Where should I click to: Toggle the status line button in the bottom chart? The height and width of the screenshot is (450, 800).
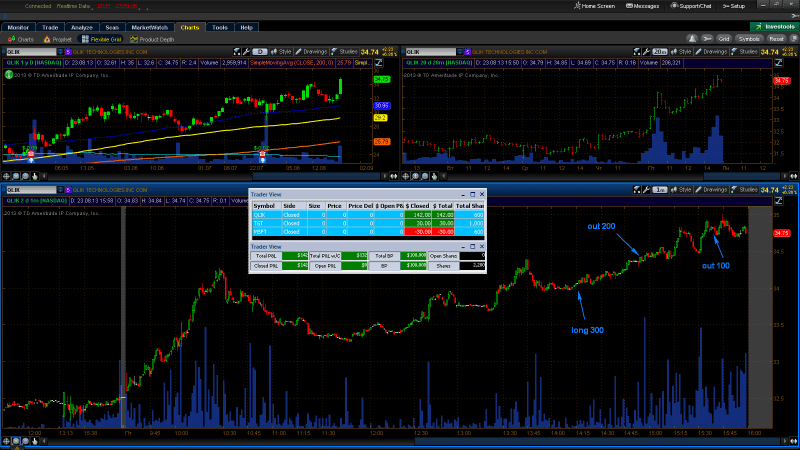coord(779,201)
